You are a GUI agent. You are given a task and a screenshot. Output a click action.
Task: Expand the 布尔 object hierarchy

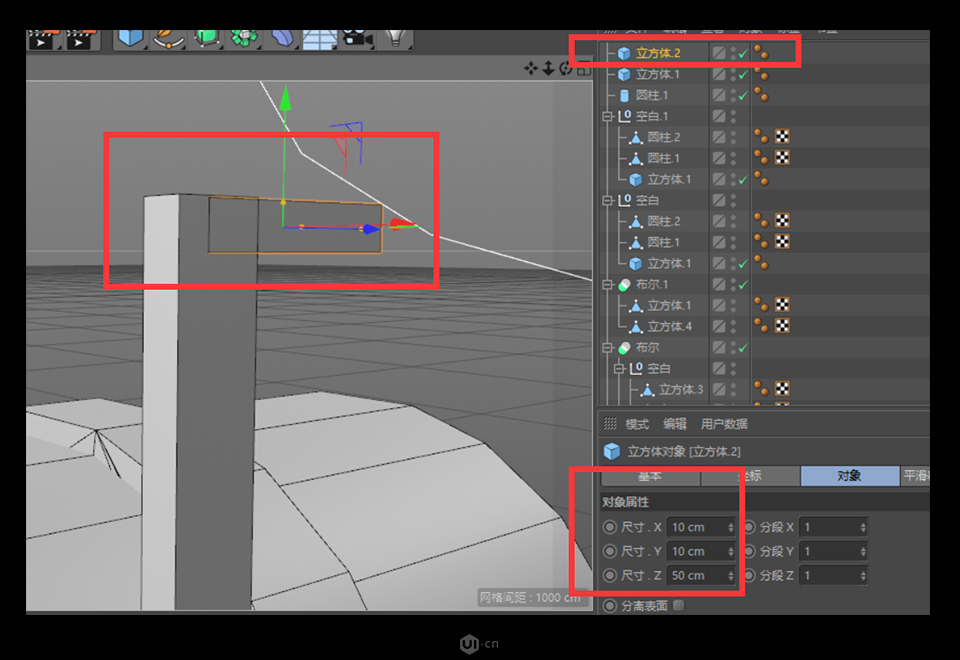click(x=606, y=347)
